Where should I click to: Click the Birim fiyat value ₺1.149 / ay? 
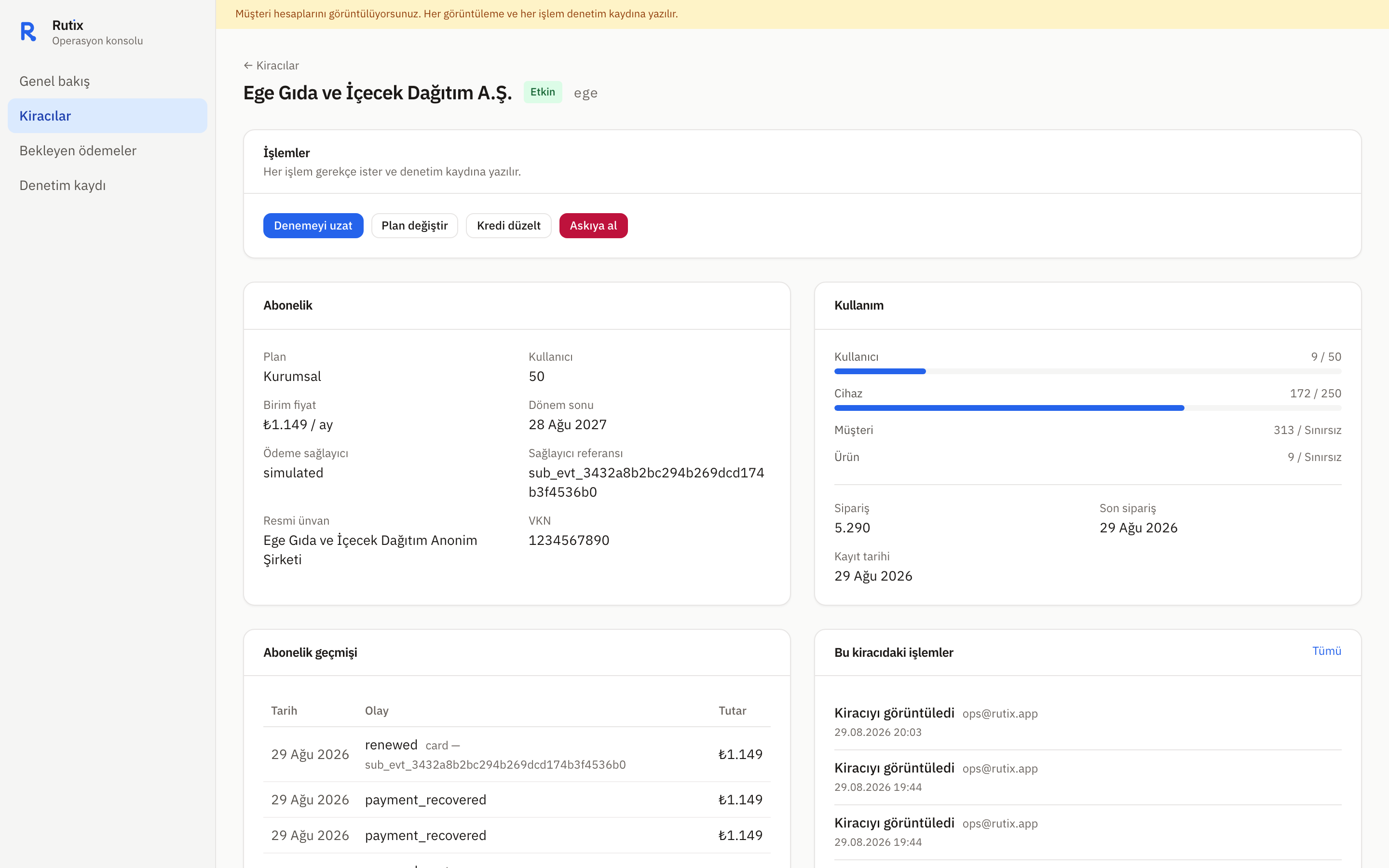[x=298, y=424]
